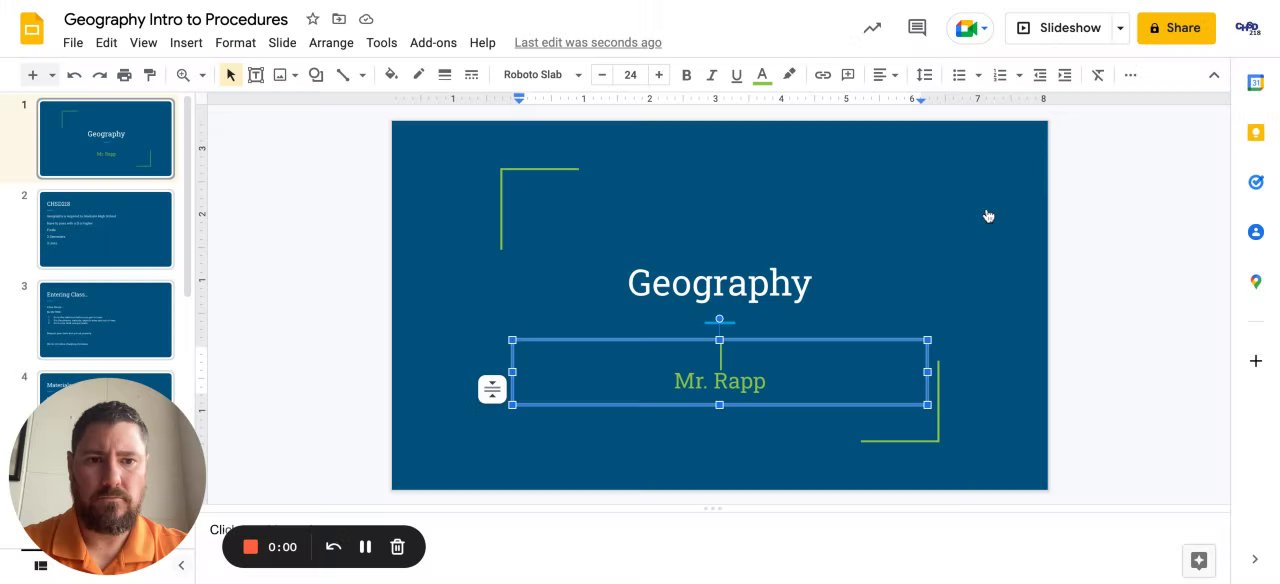Toggle underline formatting
1280x584 pixels.
click(x=736, y=75)
